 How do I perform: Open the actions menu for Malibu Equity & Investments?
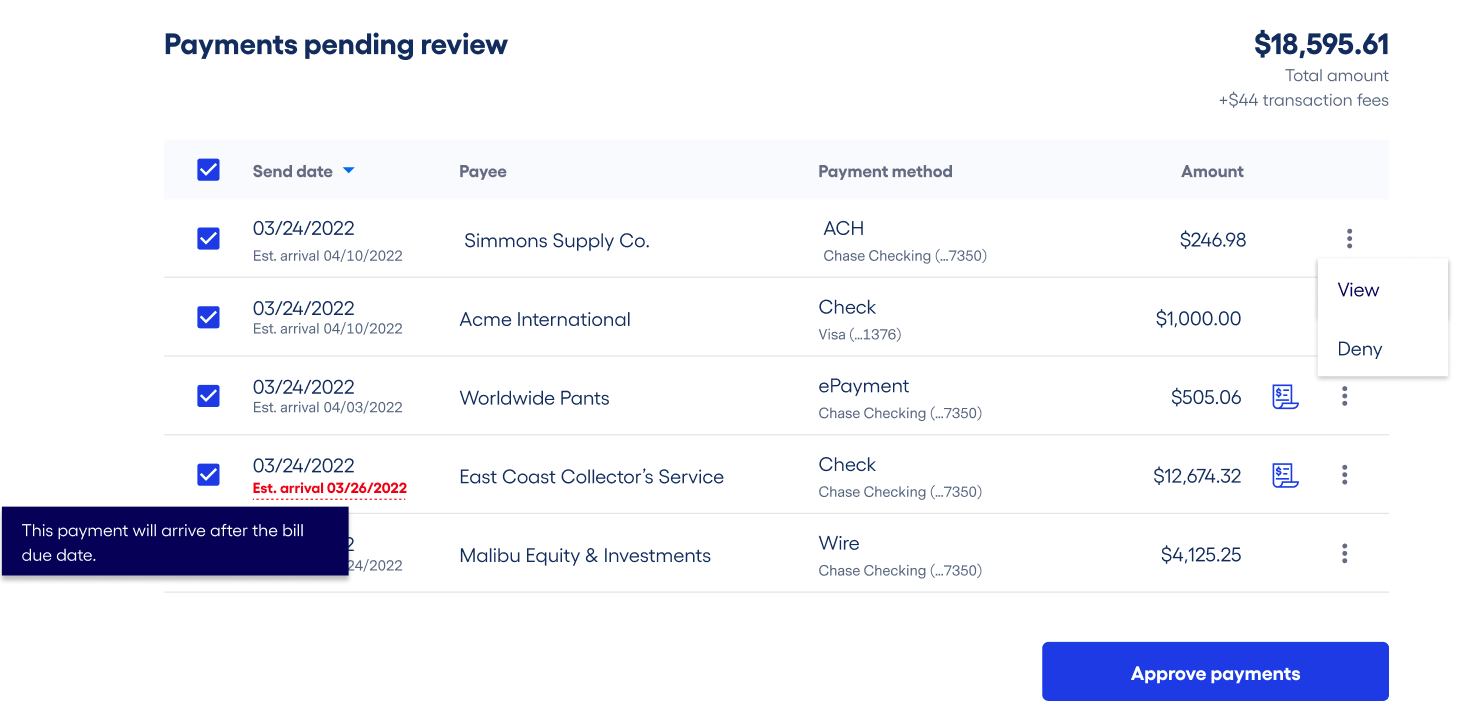tap(1344, 553)
